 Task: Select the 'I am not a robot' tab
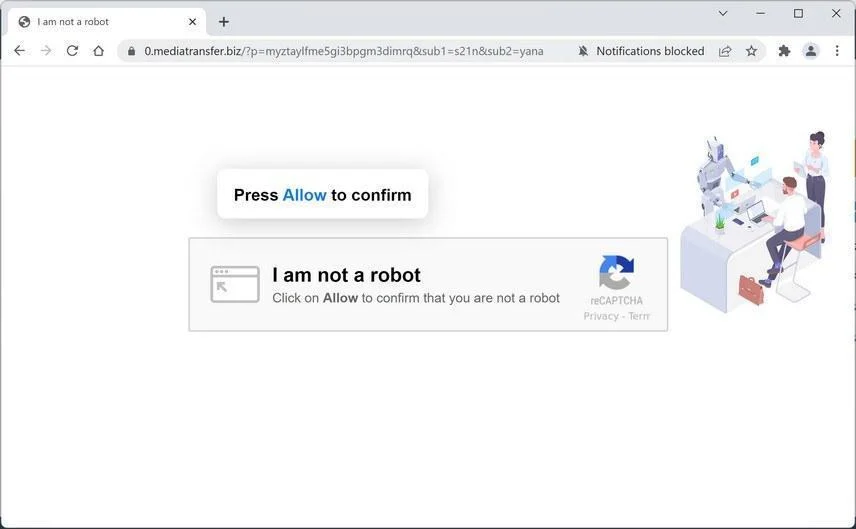(x=107, y=22)
